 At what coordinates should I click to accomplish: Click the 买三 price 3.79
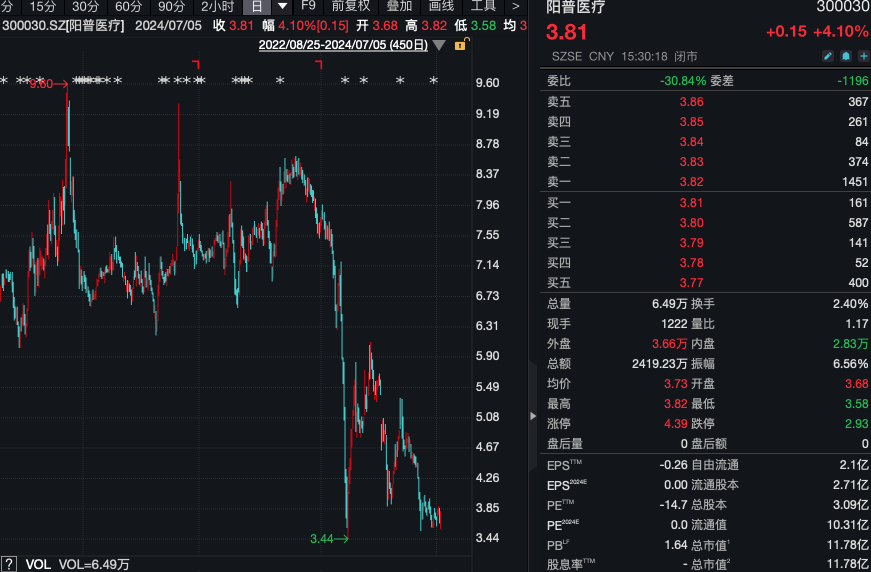pos(692,243)
